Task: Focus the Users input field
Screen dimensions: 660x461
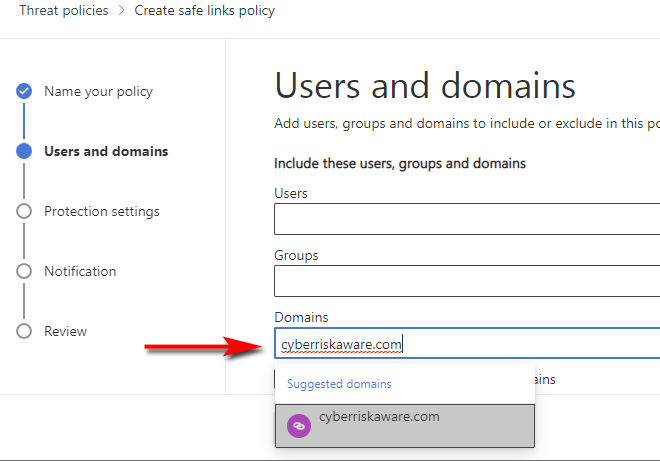Action: pos(467,219)
